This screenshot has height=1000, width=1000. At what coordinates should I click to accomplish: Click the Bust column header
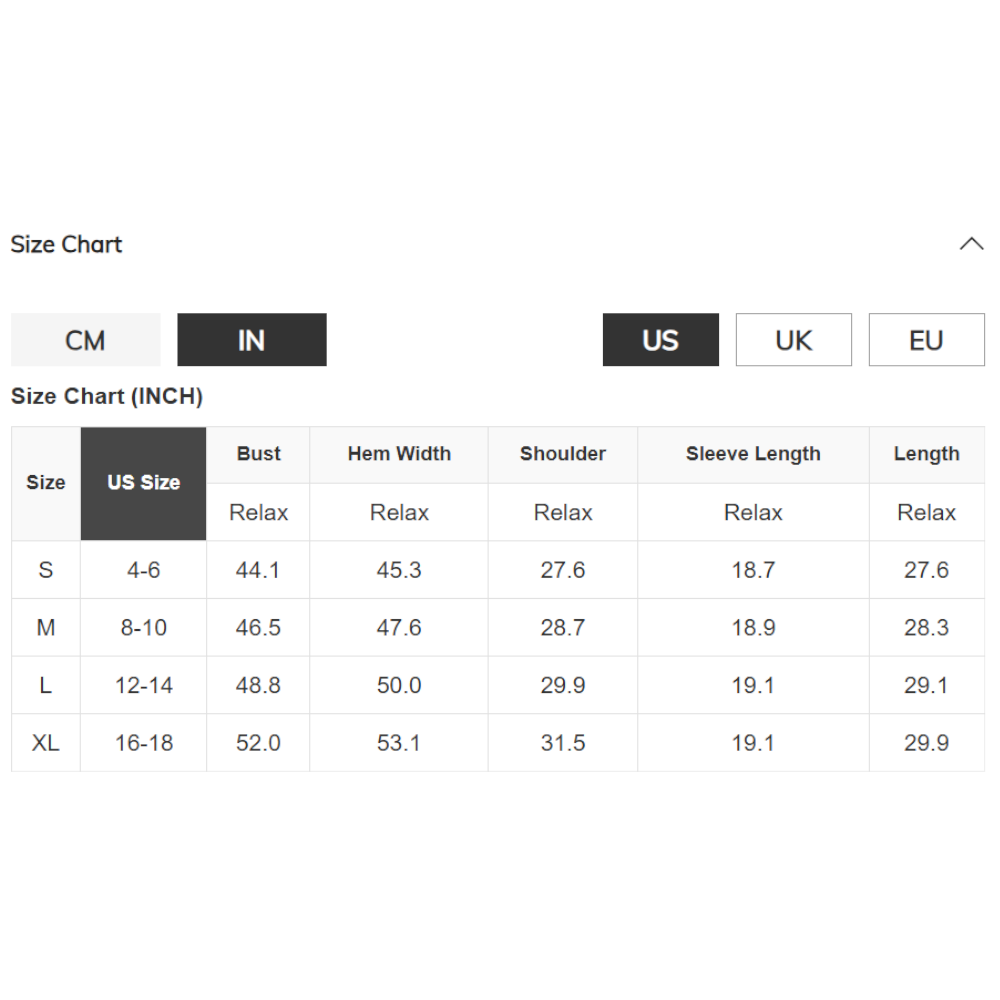click(258, 454)
